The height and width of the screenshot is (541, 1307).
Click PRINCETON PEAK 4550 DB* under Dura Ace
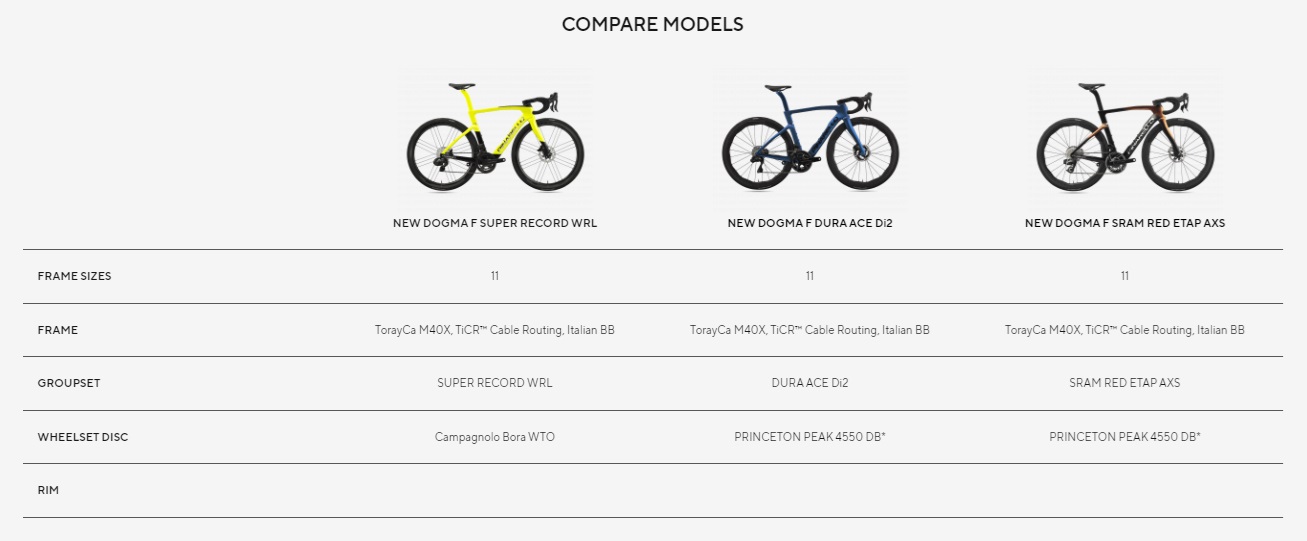[810, 437]
